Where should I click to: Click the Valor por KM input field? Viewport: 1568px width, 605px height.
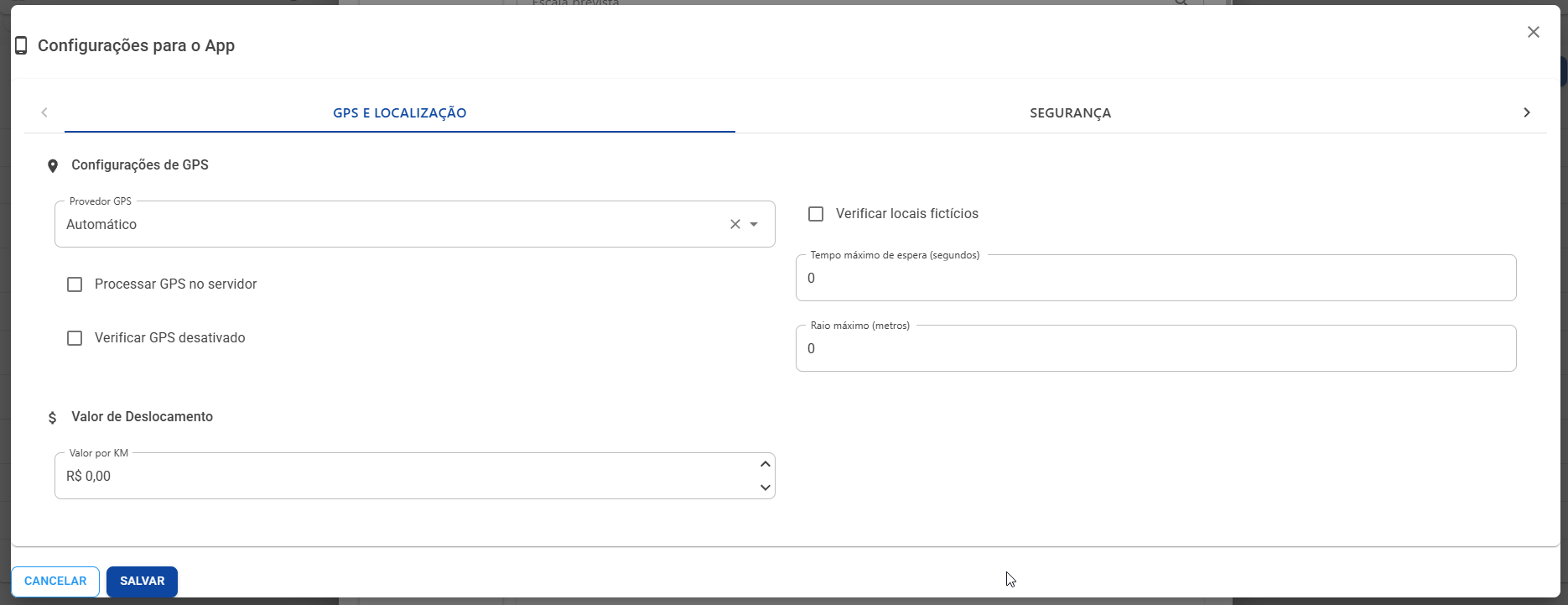click(x=402, y=477)
